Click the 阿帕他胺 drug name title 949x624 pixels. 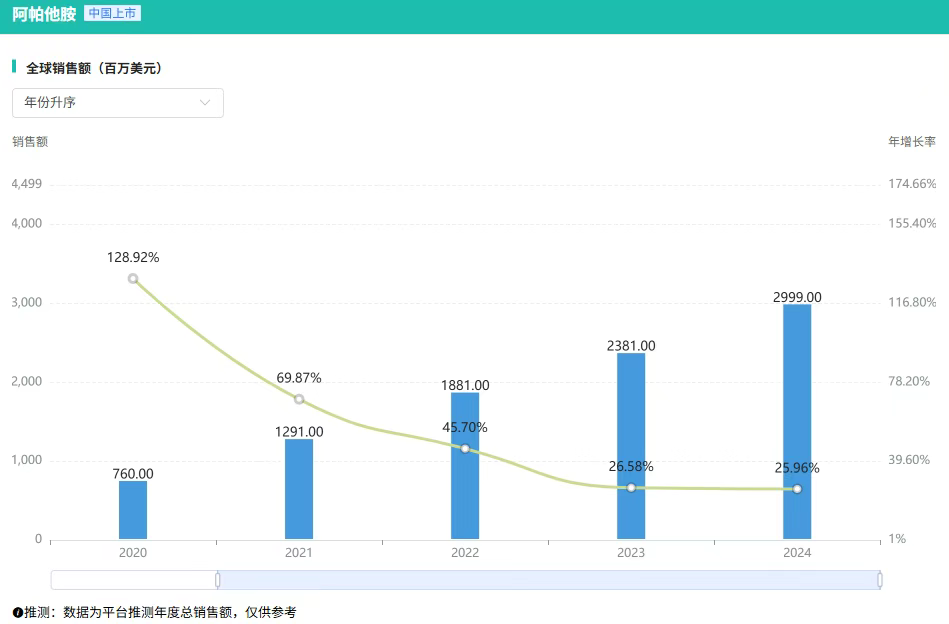(44, 14)
